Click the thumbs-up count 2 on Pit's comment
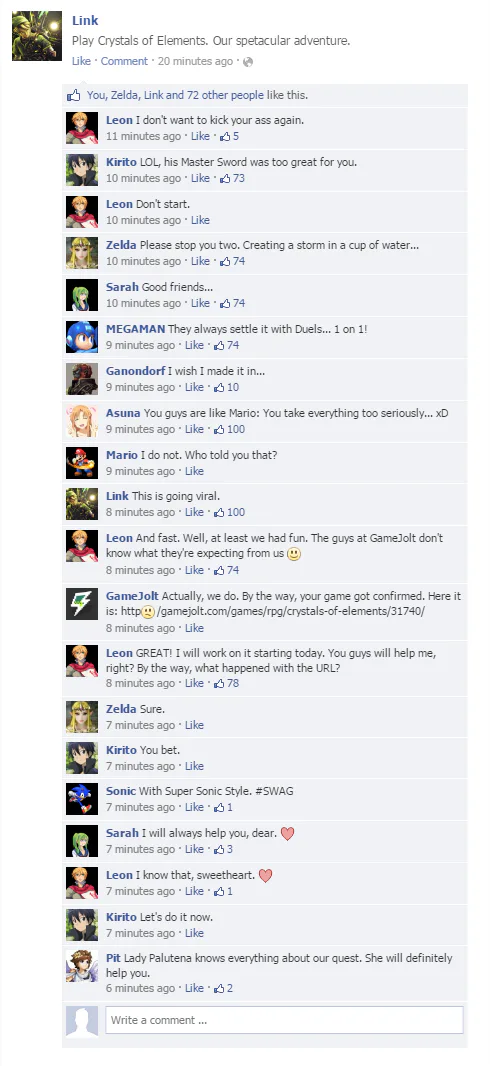The width and height of the screenshot is (490, 1066). coord(224,988)
